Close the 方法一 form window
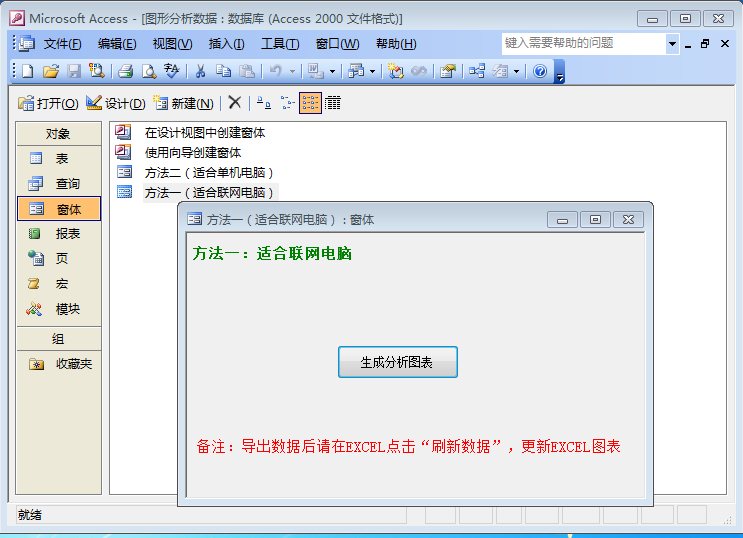The height and width of the screenshot is (538, 743). point(628,220)
